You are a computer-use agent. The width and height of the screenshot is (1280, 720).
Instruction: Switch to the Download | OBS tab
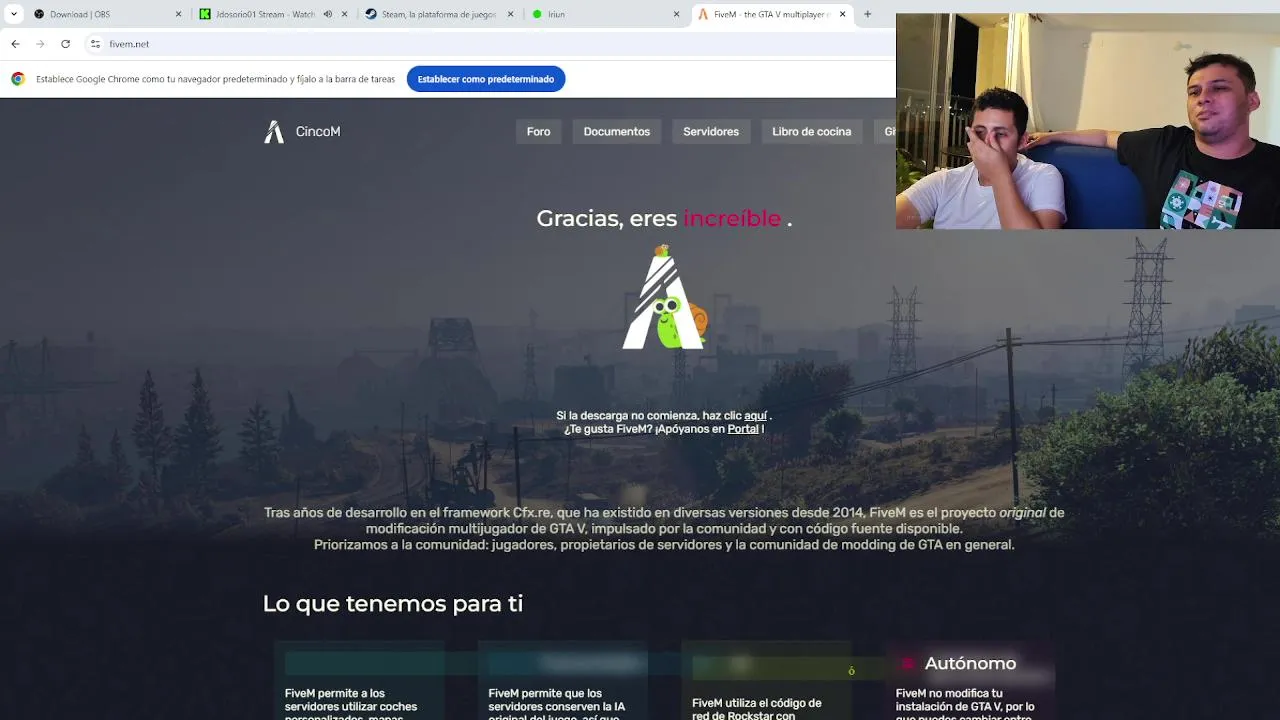(x=107, y=14)
